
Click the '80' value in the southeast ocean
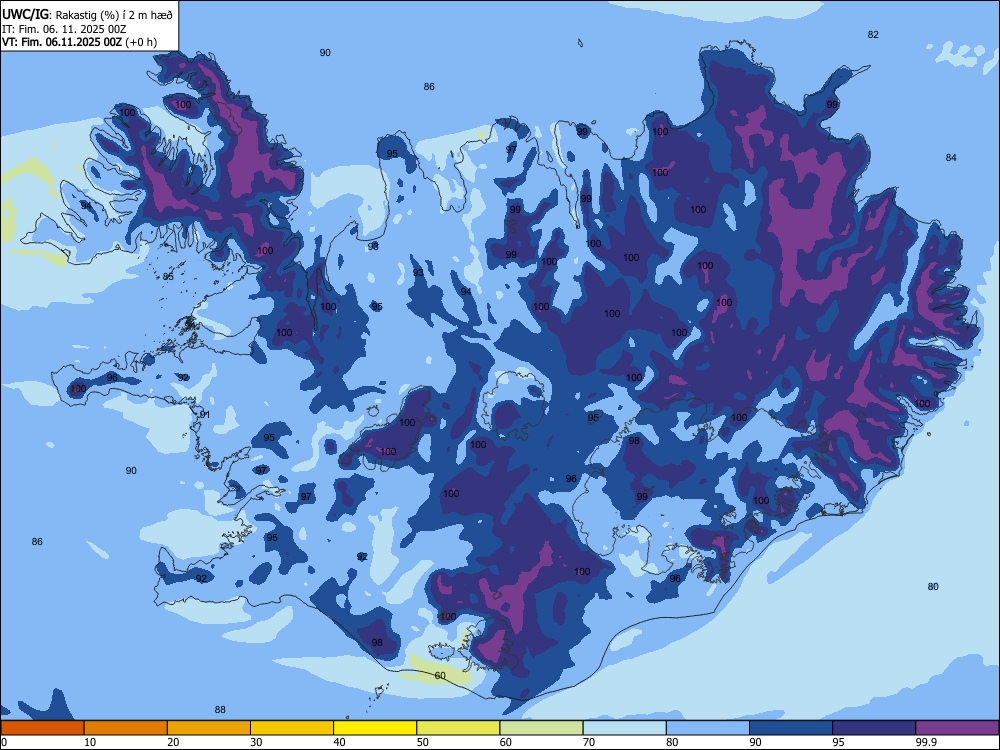933,587
